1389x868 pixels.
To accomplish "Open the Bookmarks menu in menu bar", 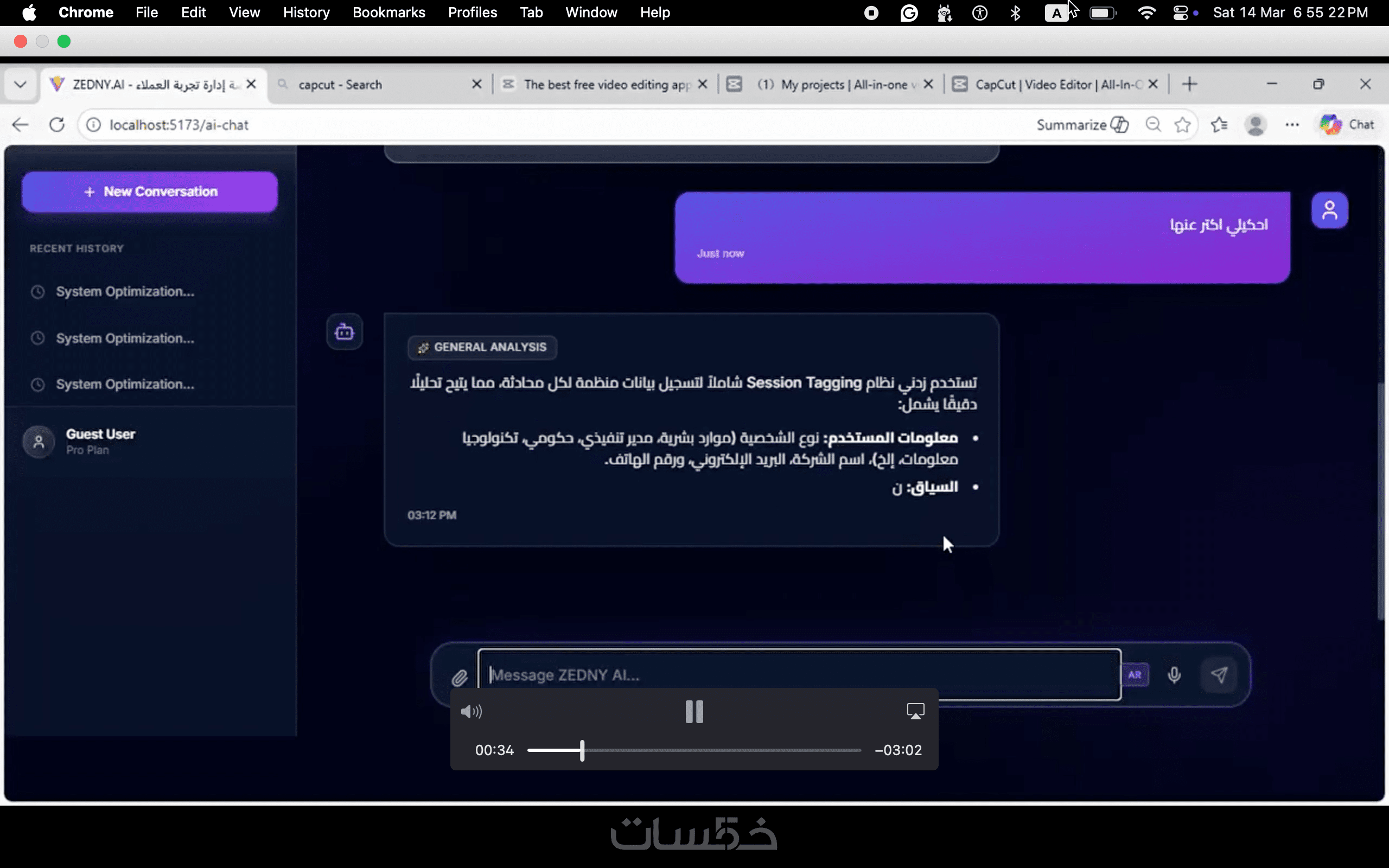I will (388, 12).
